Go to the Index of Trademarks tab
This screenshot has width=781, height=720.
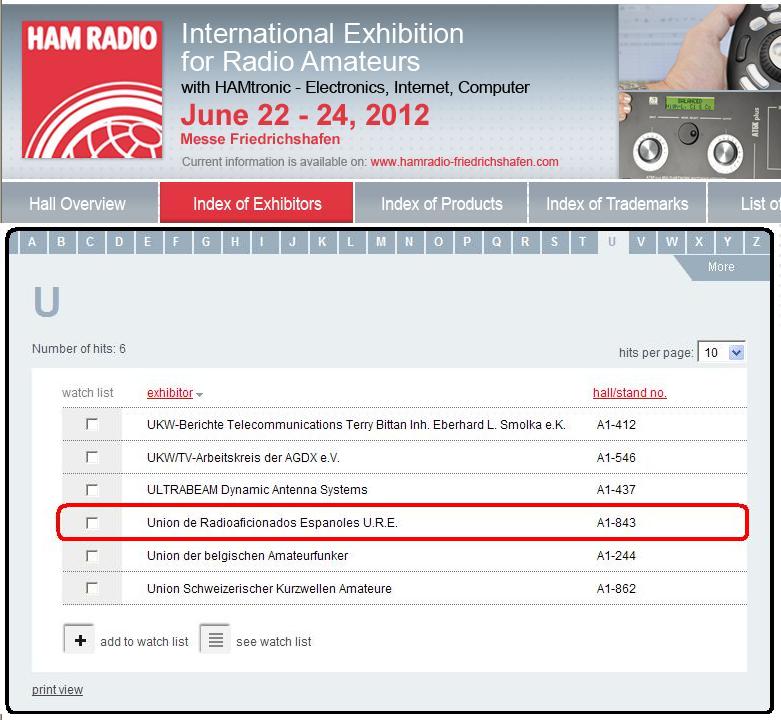[616, 204]
